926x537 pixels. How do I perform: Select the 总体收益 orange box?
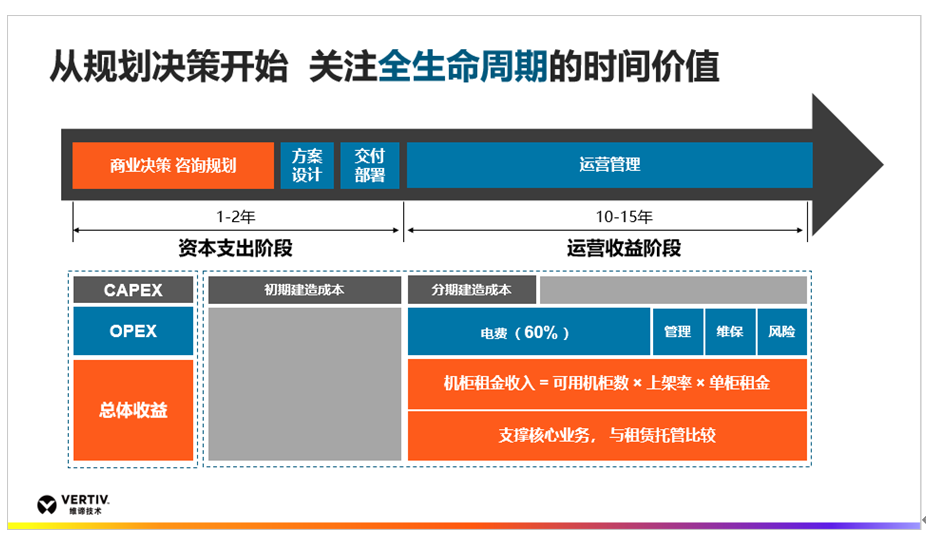(x=133, y=410)
